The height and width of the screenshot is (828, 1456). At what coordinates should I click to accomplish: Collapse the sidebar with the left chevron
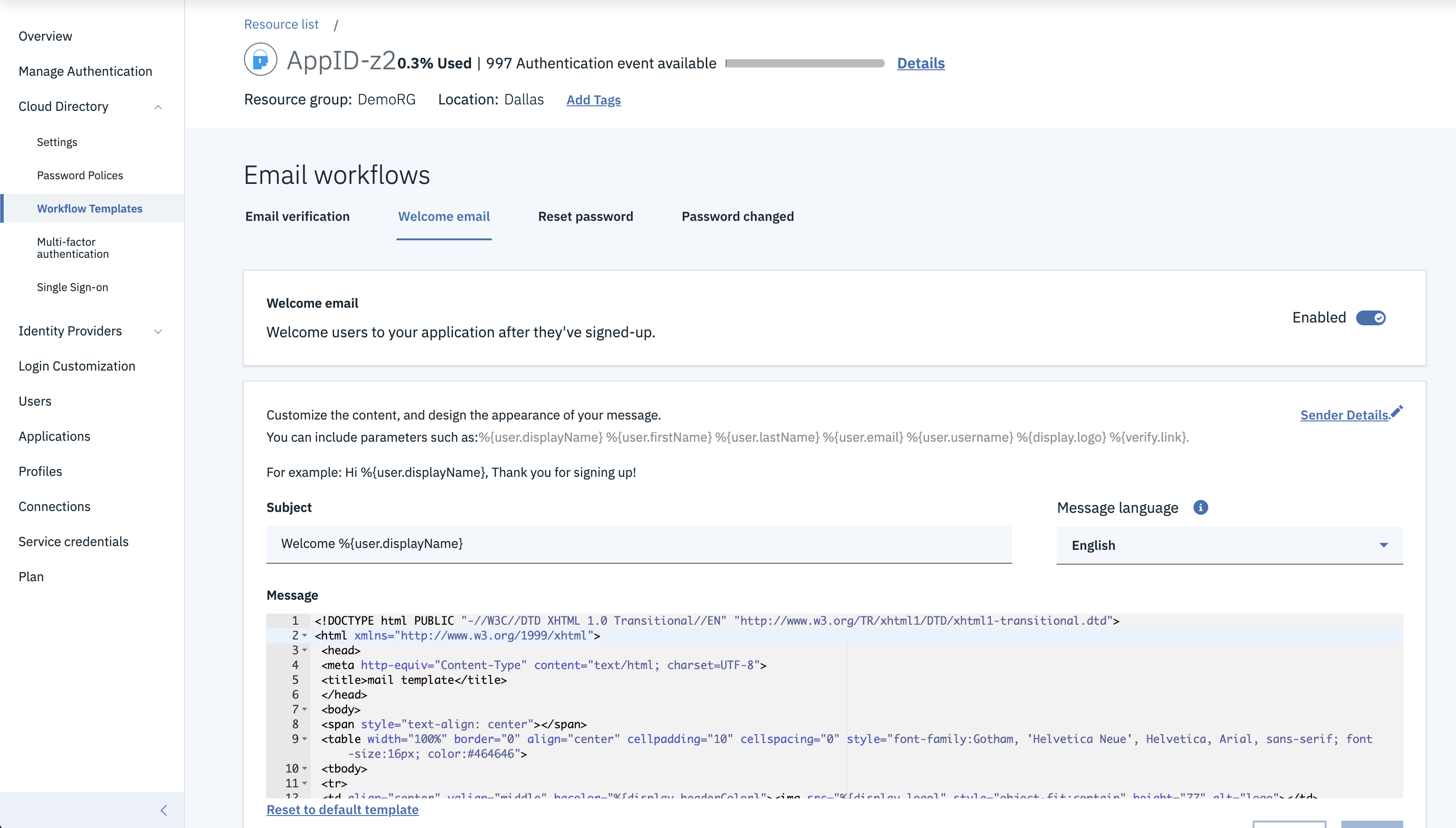point(164,810)
